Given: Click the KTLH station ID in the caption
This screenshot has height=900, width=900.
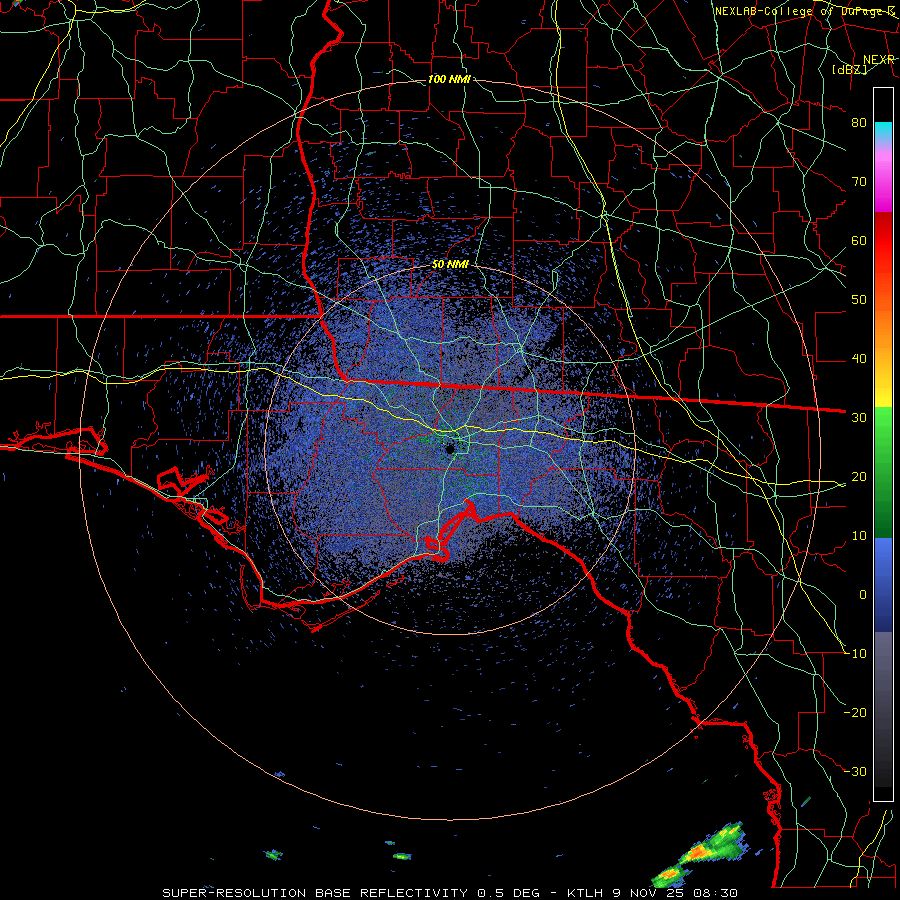Looking at the screenshot, I should coord(585,893).
